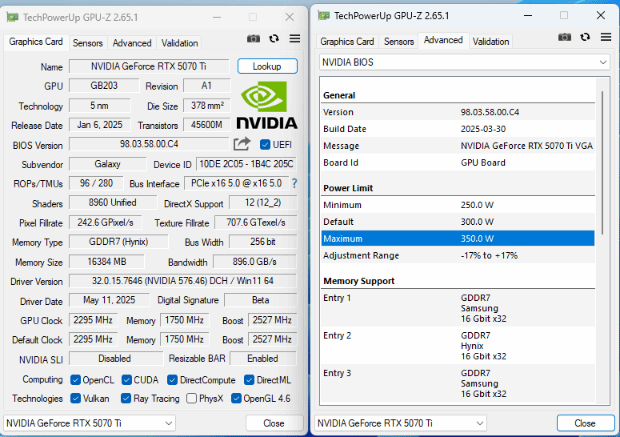
Task: Toggle the CUDA checkbox
Action: [x=127, y=380]
